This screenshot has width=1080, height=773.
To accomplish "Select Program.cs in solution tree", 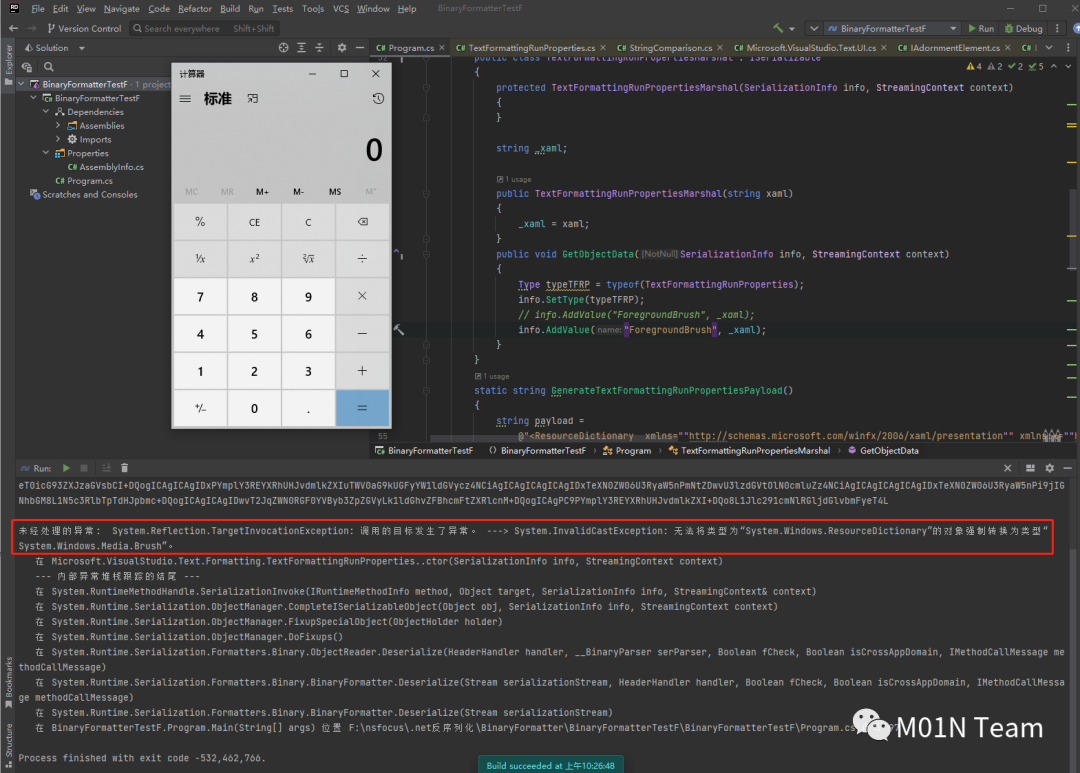I will (x=83, y=181).
